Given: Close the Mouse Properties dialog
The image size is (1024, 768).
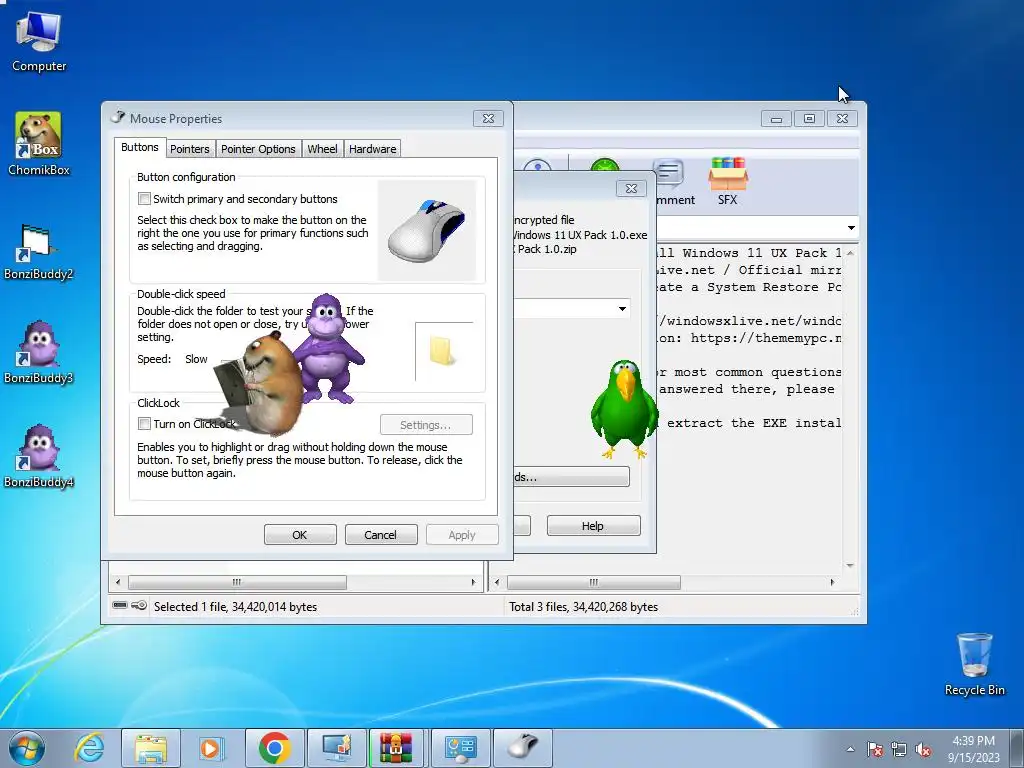Looking at the screenshot, I should pos(488,118).
